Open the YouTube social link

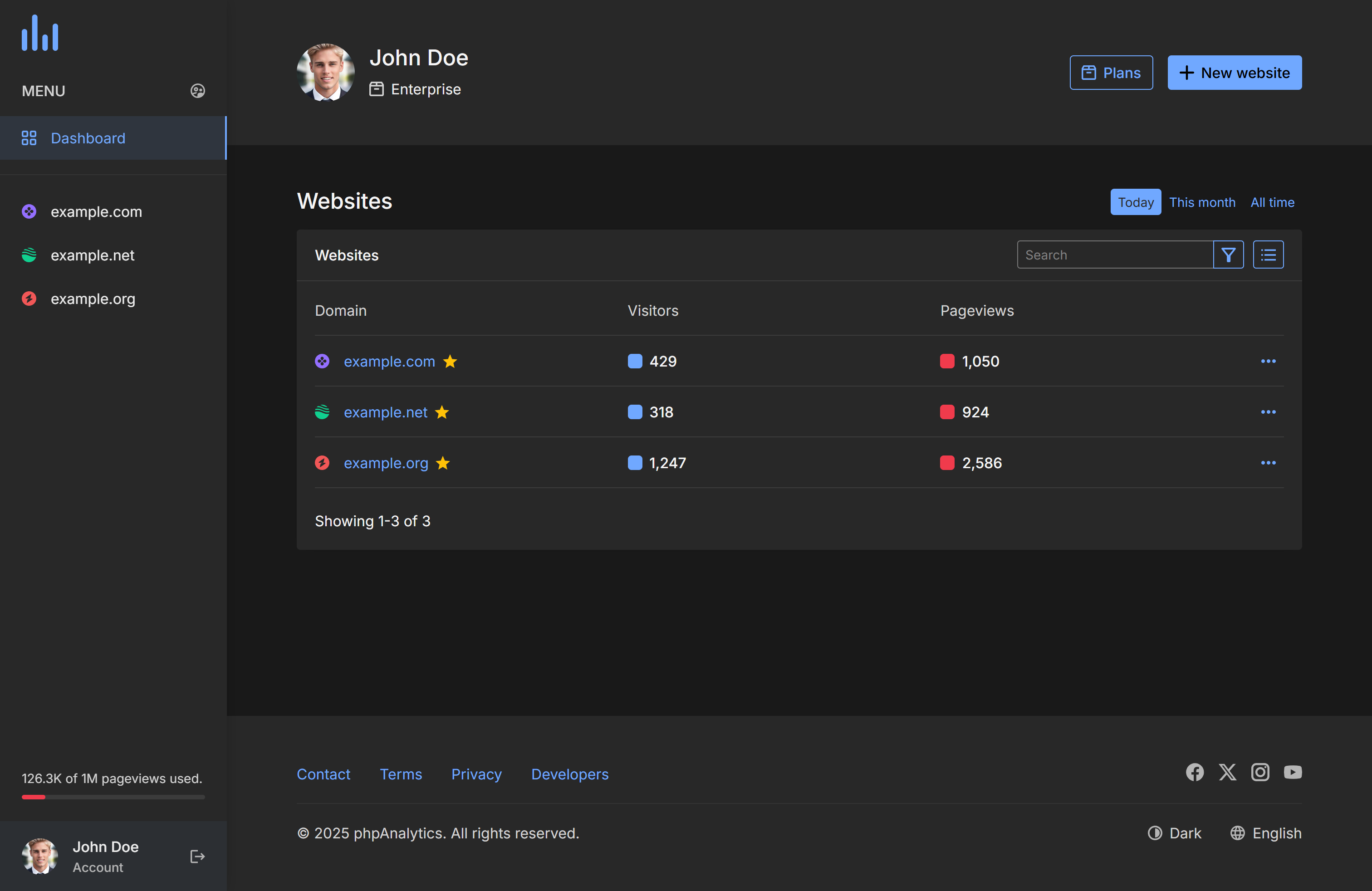pos(1293,772)
